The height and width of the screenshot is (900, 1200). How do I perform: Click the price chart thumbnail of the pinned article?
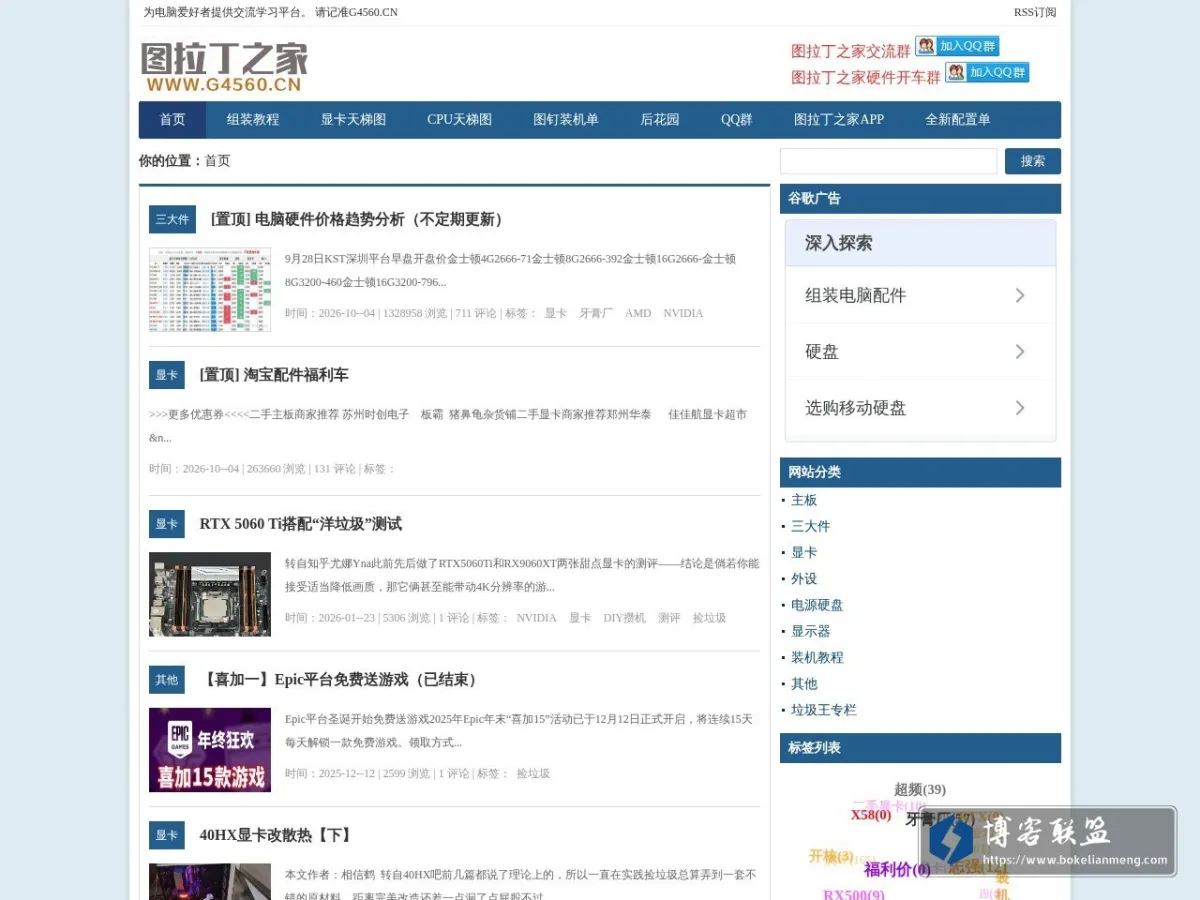tap(210, 290)
